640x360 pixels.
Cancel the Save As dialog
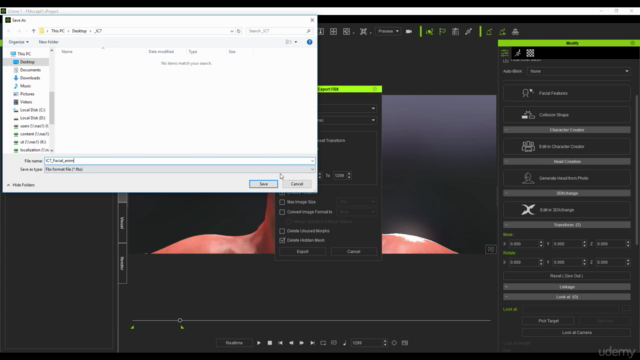(x=297, y=184)
